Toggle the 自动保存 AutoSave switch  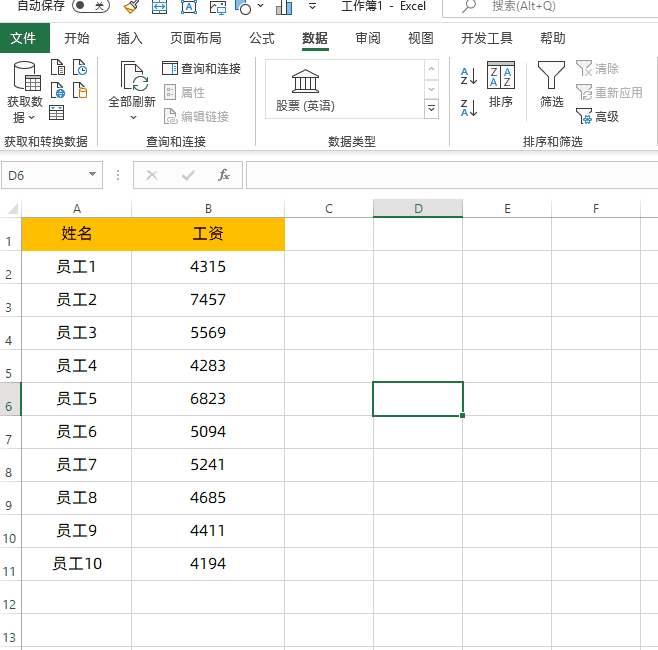[x=91, y=5]
